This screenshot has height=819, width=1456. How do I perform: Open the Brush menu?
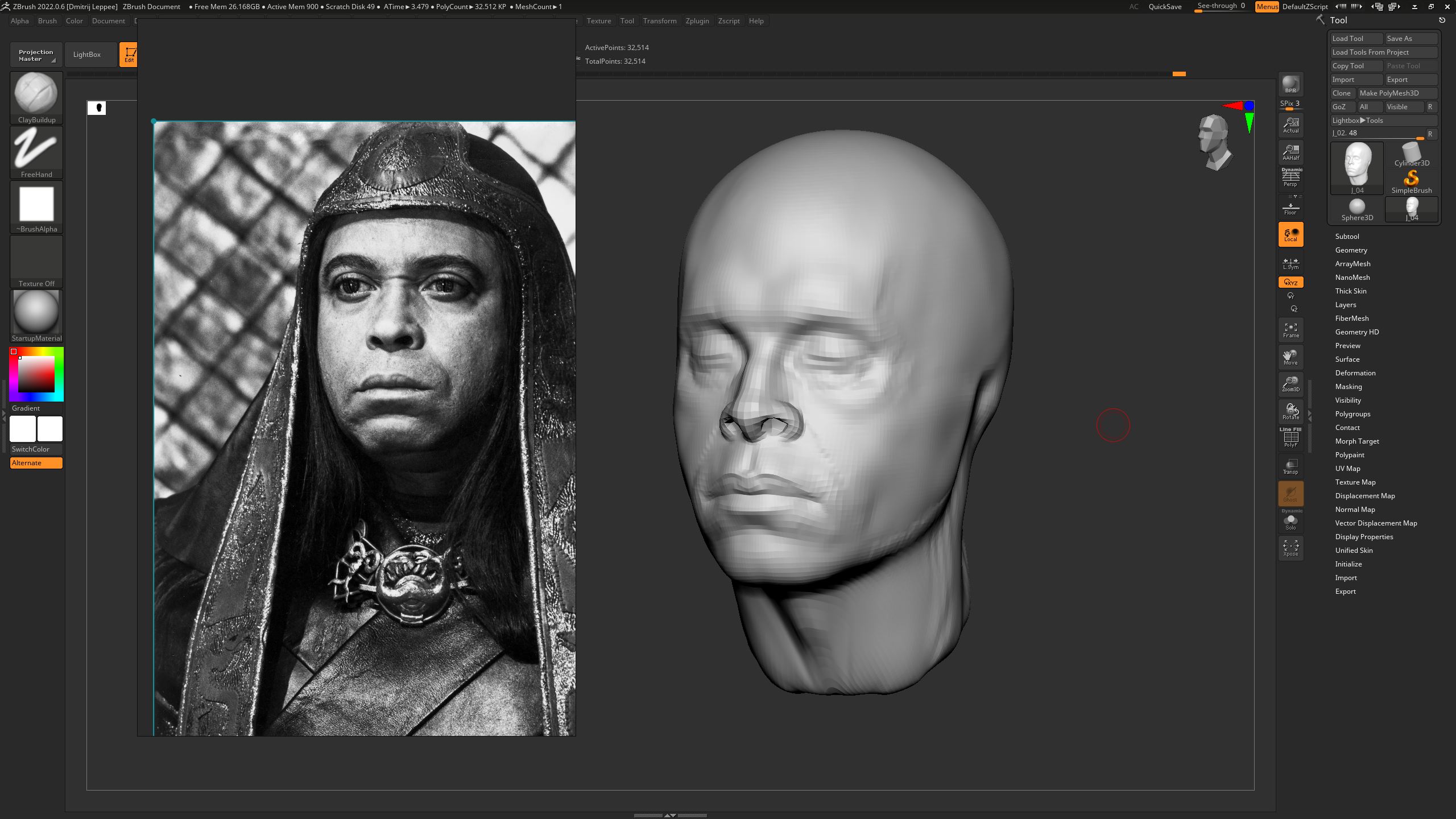click(x=47, y=21)
